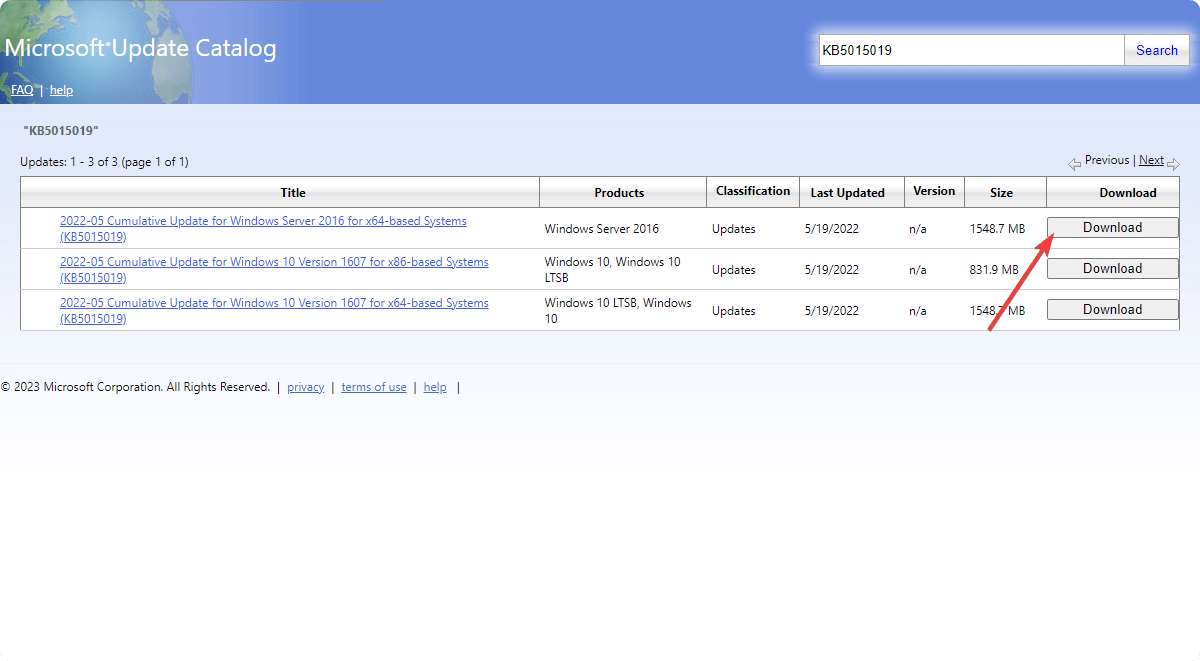Sort by the Version column header

tap(934, 191)
